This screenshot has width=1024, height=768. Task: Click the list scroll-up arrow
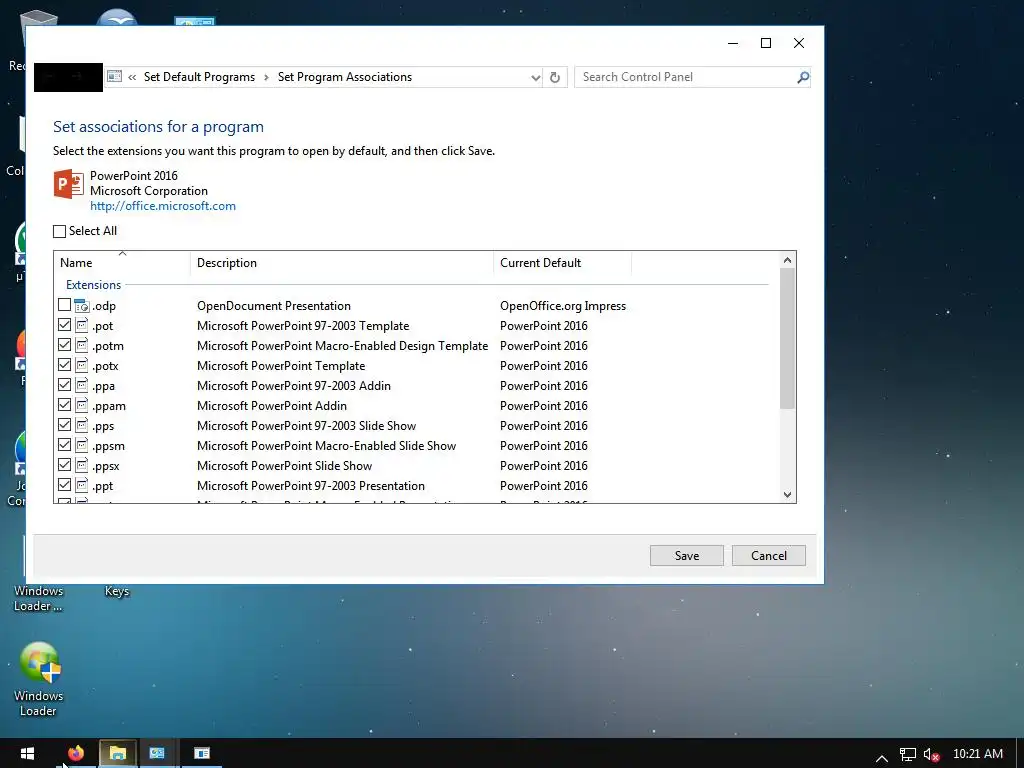point(788,260)
